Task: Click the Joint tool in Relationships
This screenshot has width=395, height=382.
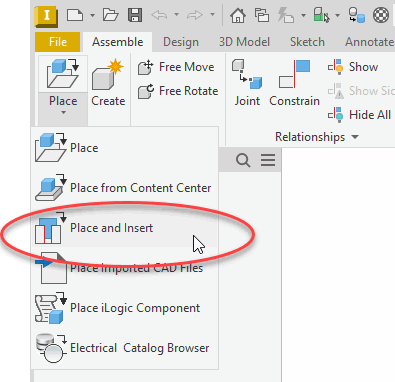Action: click(247, 83)
